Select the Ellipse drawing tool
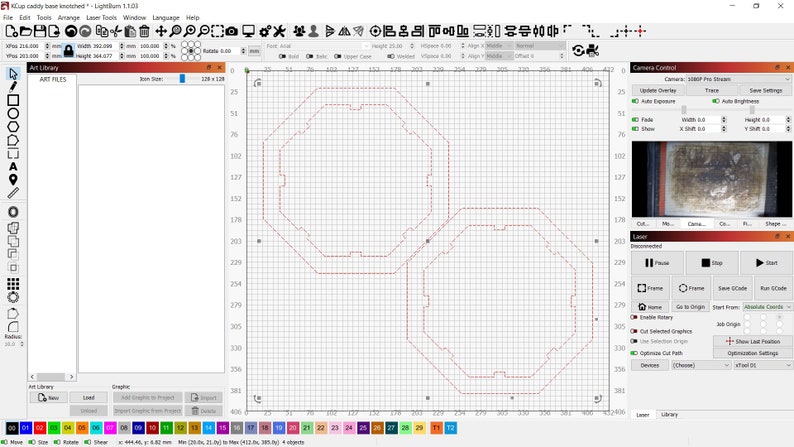 pyautogui.click(x=13, y=113)
